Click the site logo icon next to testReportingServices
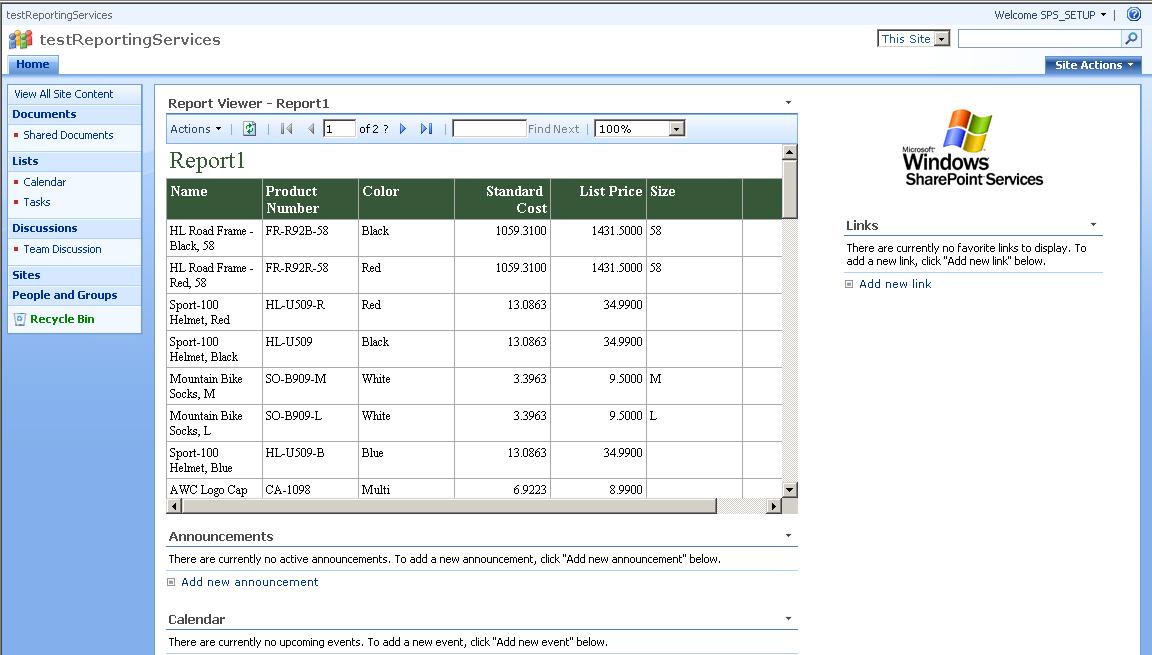The height and width of the screenshot is (655, 1152). 21,40
